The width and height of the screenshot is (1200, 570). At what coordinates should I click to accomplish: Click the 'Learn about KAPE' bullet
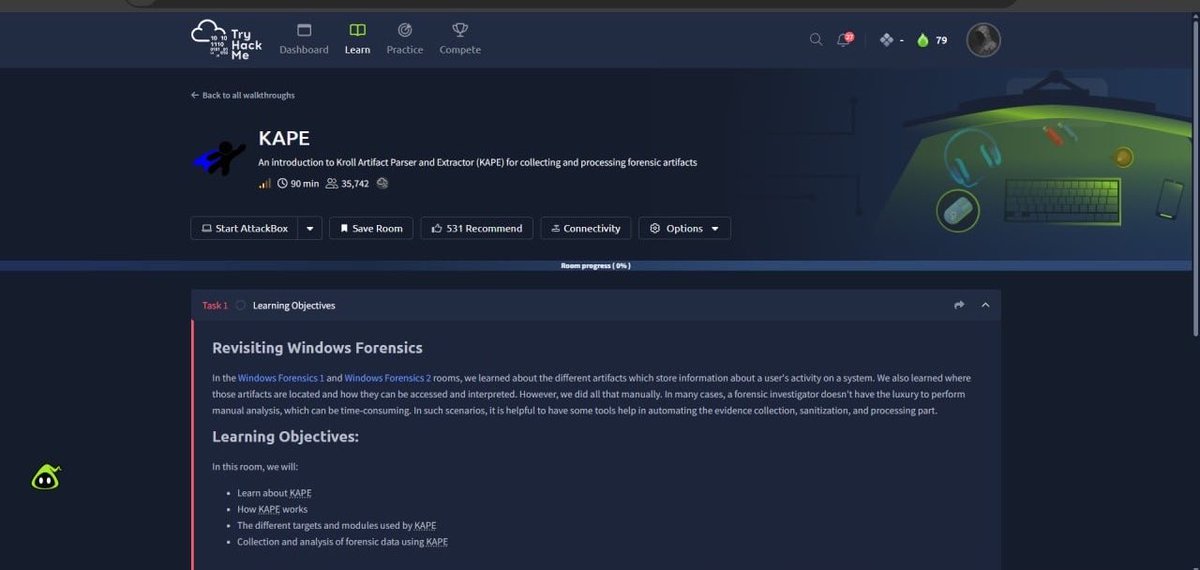click(x=274, y=493)
